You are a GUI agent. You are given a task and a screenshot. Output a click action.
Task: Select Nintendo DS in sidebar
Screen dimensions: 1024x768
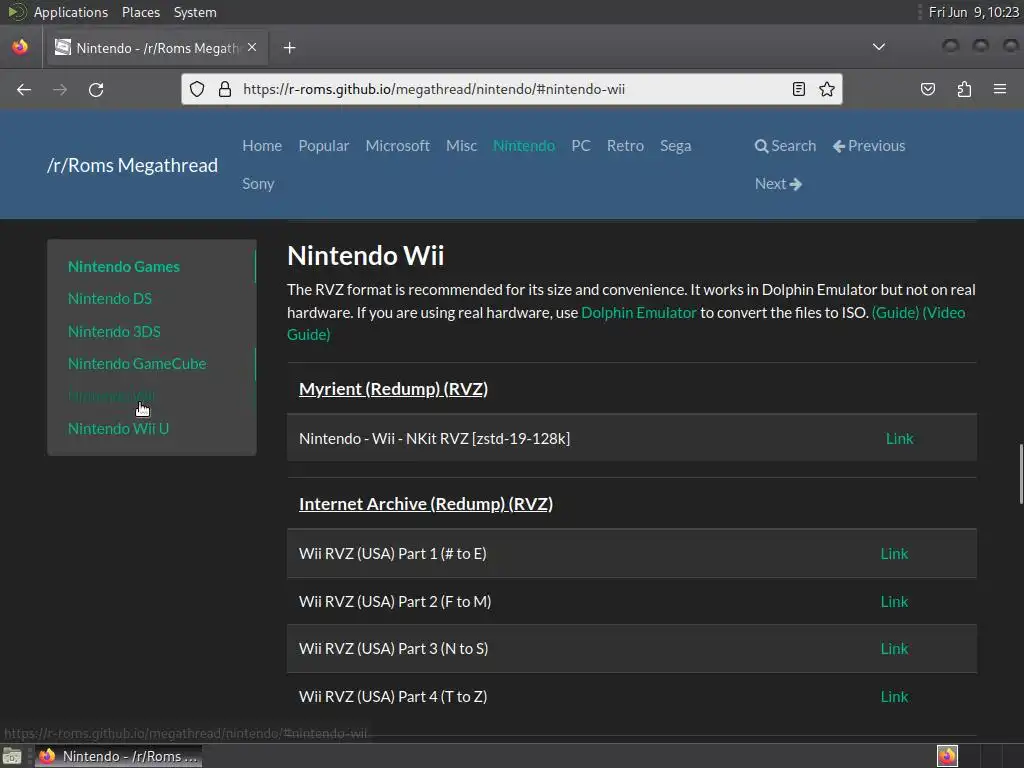click(110, 298)
